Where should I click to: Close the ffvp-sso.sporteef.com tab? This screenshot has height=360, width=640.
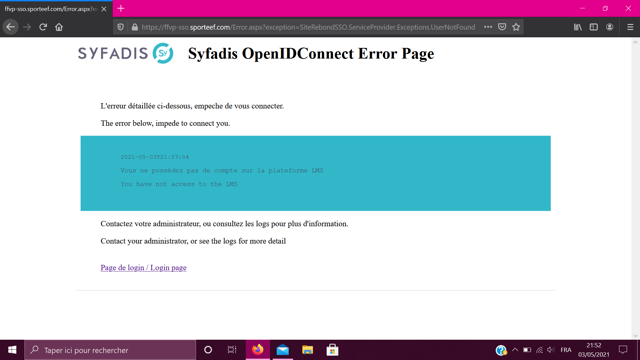(x=104, y=9)
